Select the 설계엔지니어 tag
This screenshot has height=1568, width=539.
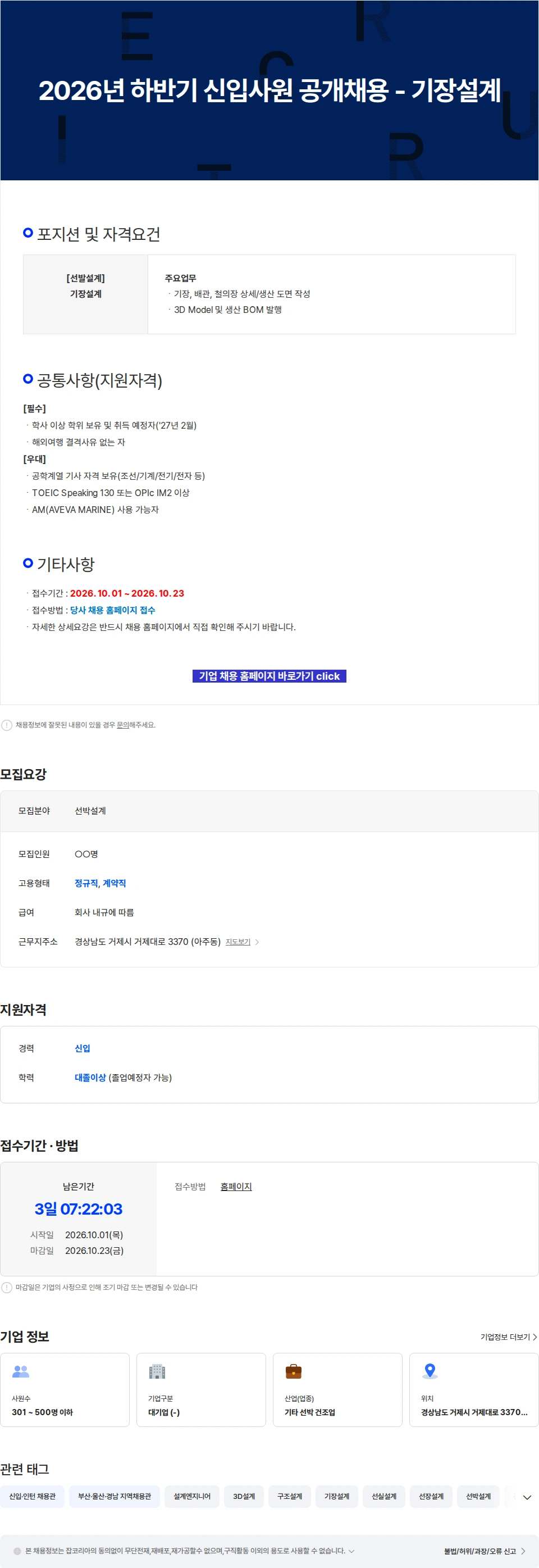coord(191,1496)
